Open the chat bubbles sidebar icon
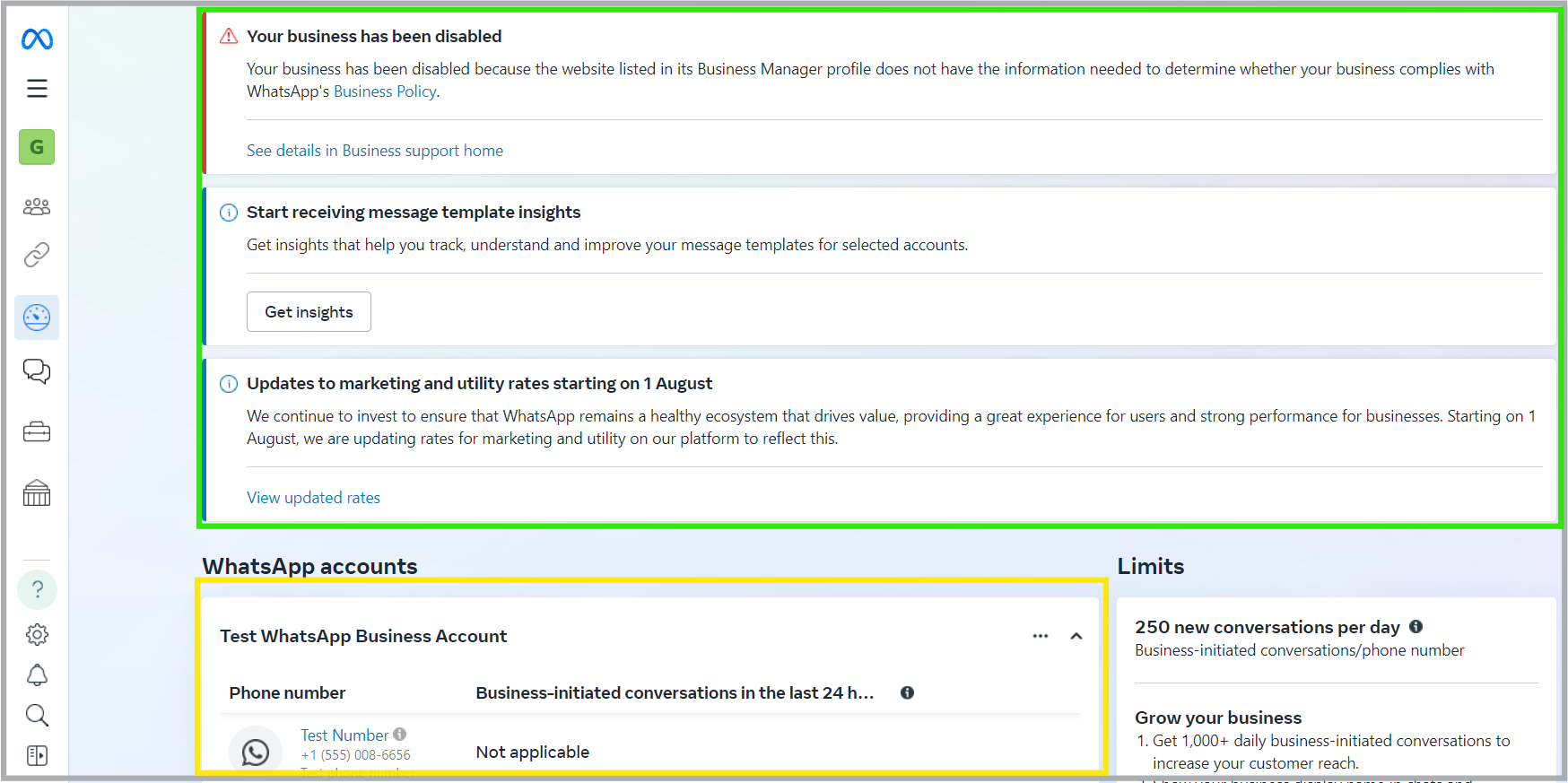This screenshot has width=1568, height=783. click(x=37, y=371)
